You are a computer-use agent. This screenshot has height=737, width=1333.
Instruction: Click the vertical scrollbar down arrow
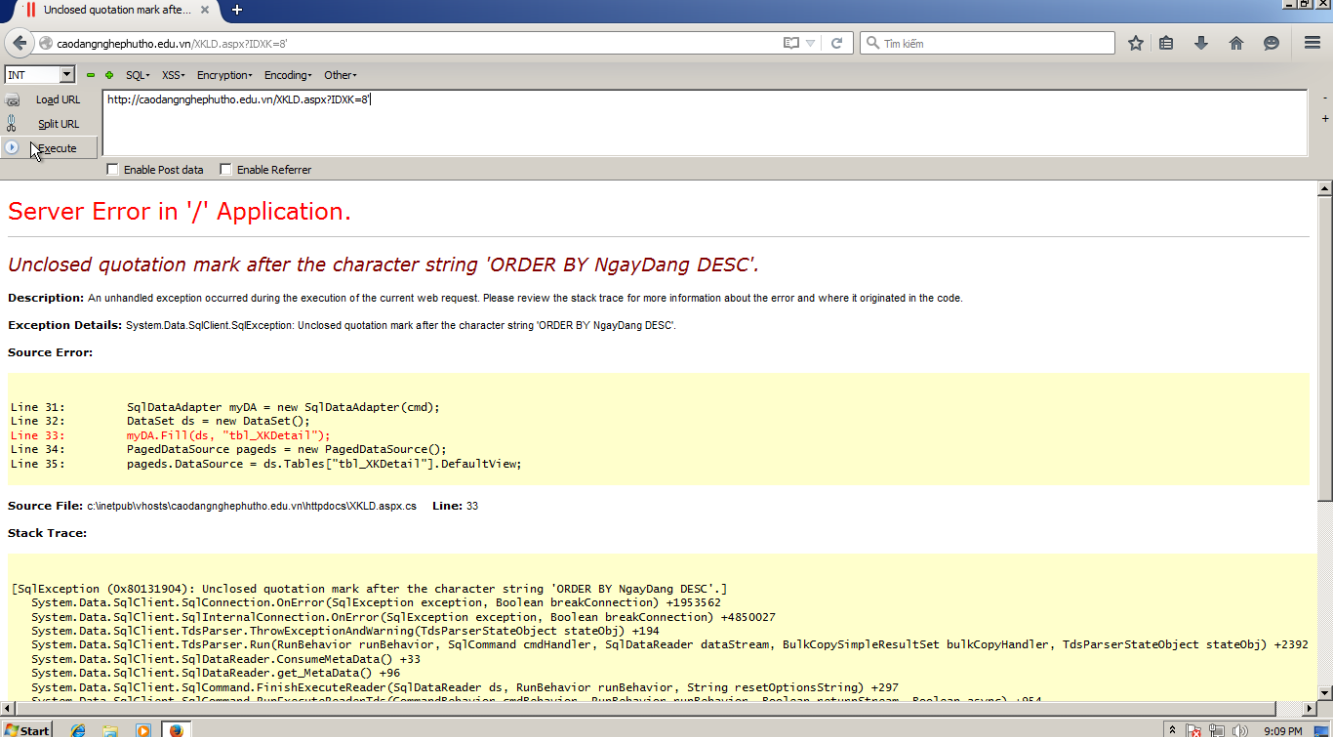tap(1325, 692)
